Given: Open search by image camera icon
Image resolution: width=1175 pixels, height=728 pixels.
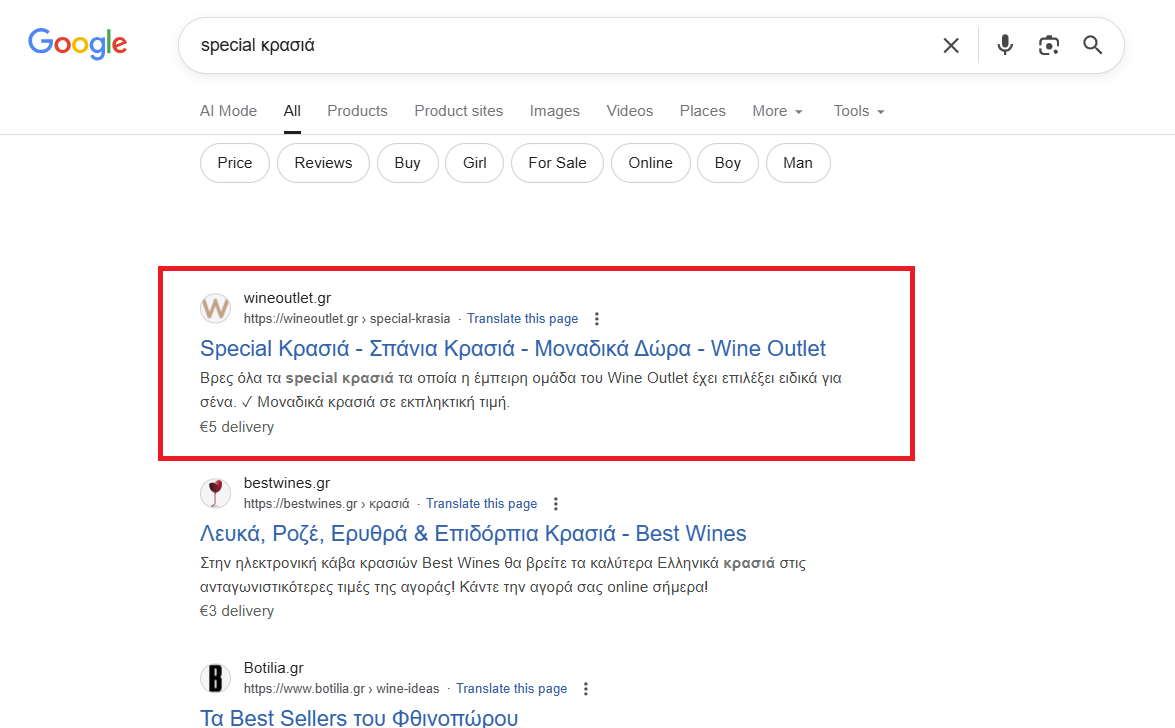Looking at the screenshot, I should click(x=1048, y=45).
